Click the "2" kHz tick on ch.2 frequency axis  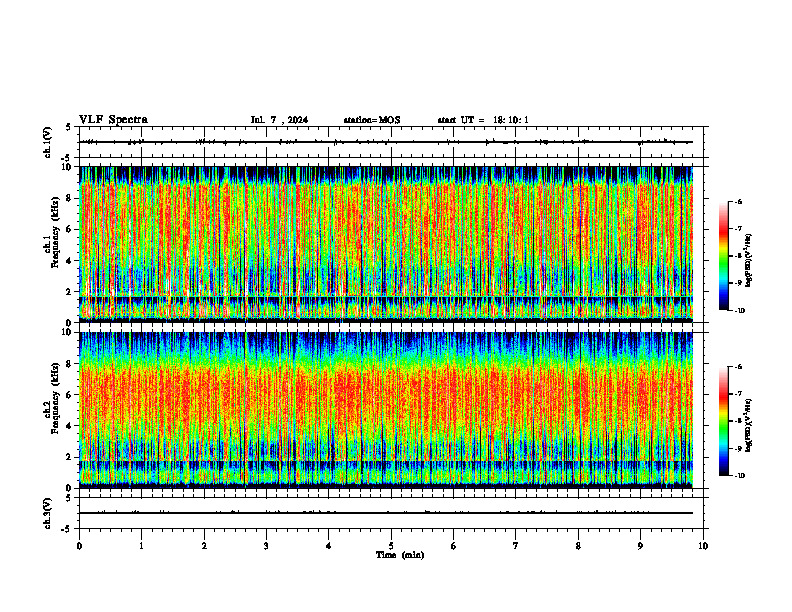[x=70, y=457]
